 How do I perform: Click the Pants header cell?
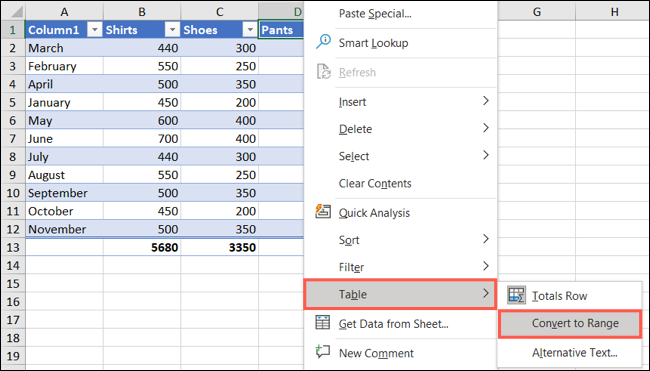tap(281, 30)
